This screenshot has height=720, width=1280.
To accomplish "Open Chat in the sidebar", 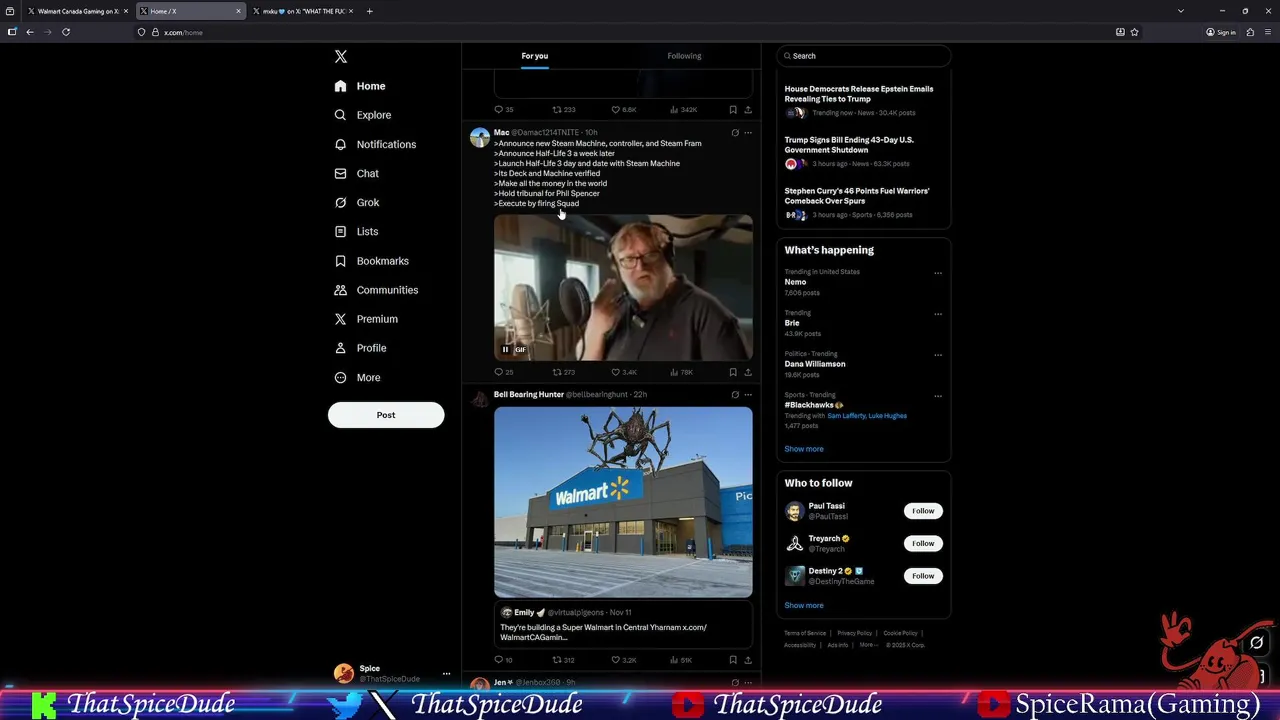I will 357,173.
